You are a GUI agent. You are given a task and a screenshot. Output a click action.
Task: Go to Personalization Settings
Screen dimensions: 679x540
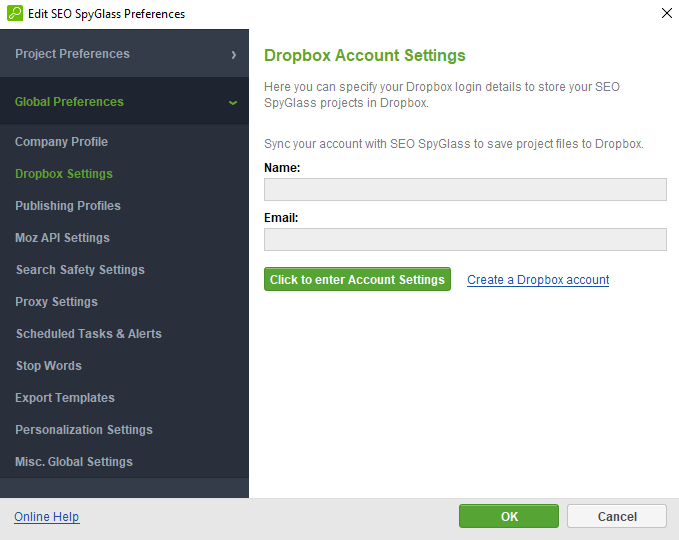[x=84, y=430]
